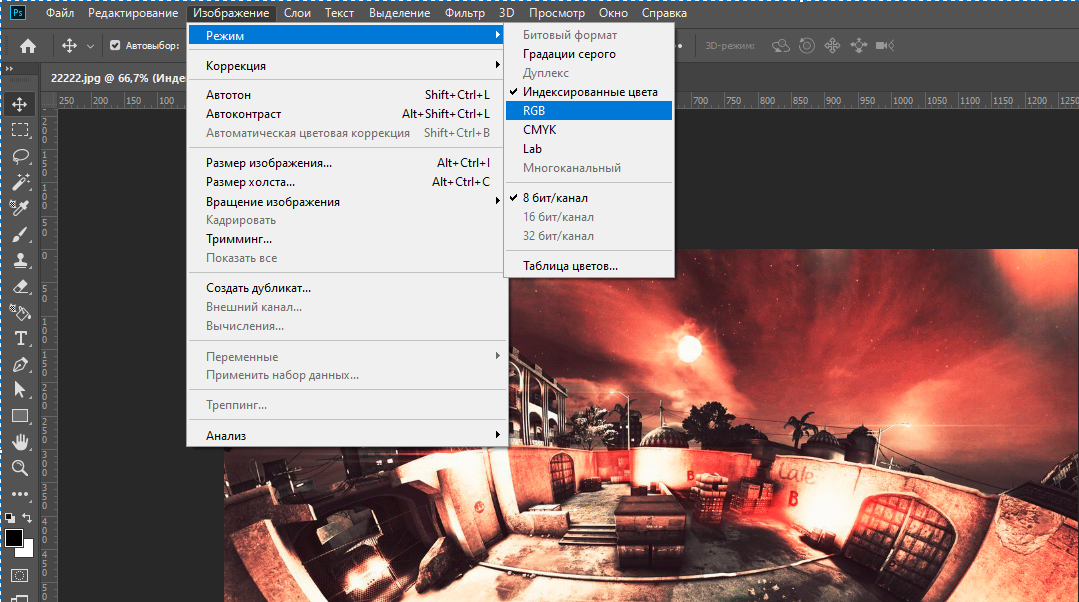Open the Файл menu

click(60, 13)
